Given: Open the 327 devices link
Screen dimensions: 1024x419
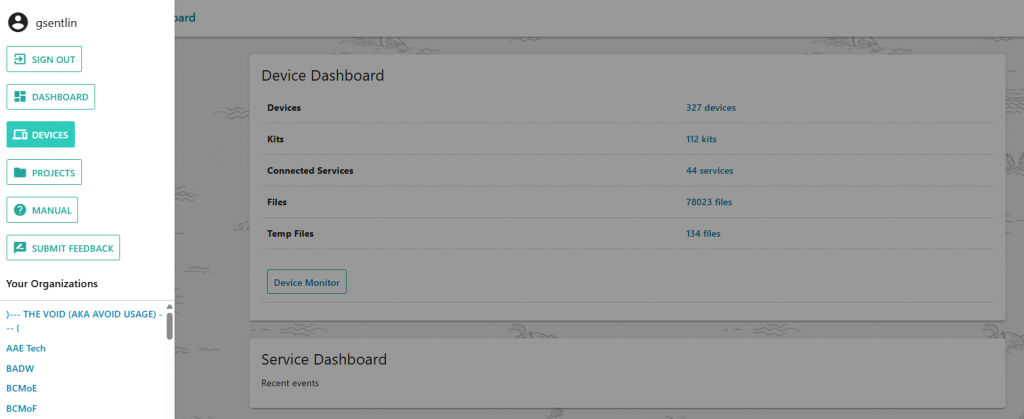Looking at the screenshot, I should (710, 108).
